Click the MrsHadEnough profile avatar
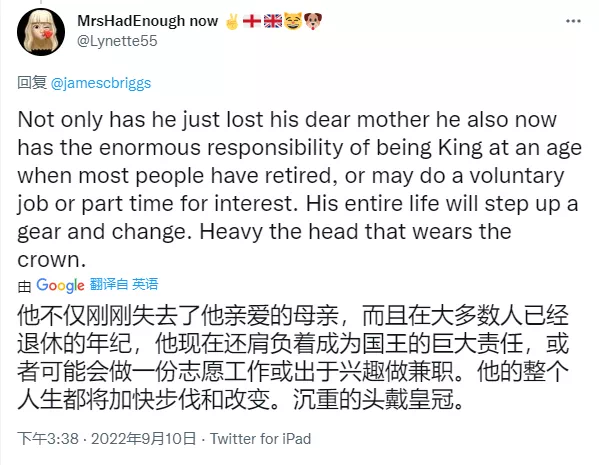The width and height of the screenshot is (599, 465). [x=41, y=32]
